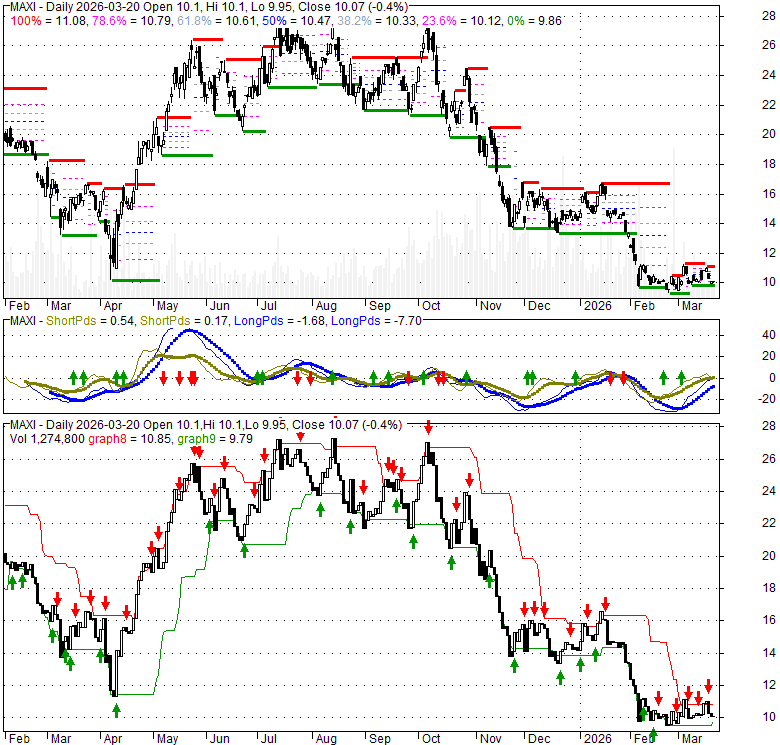Click the magenta '23.6% = 10.12' label
The height and width of the screenshot is (745, 780).
point(461,21)
